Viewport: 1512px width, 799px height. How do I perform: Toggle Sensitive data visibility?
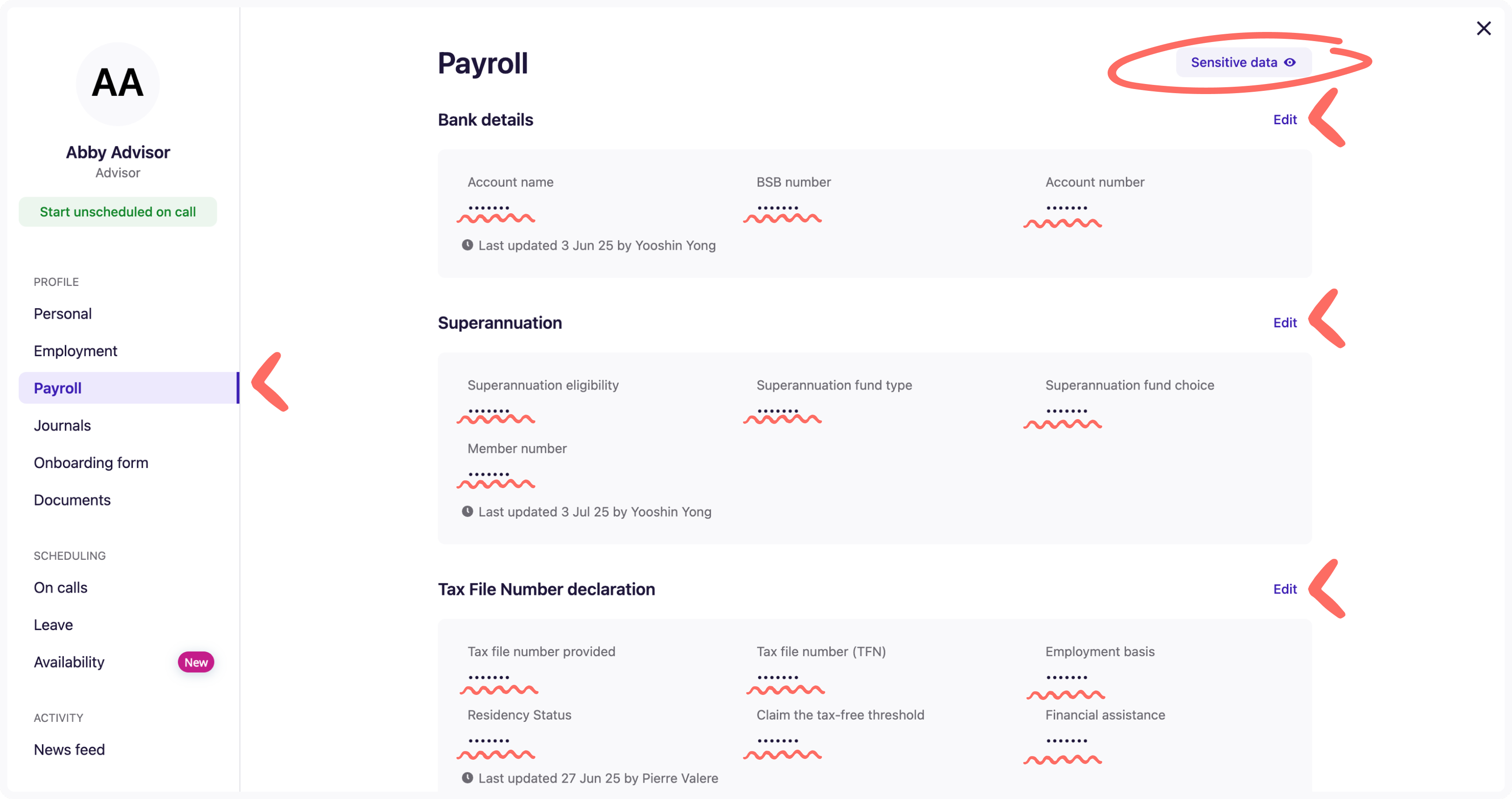coord(1243,62)
